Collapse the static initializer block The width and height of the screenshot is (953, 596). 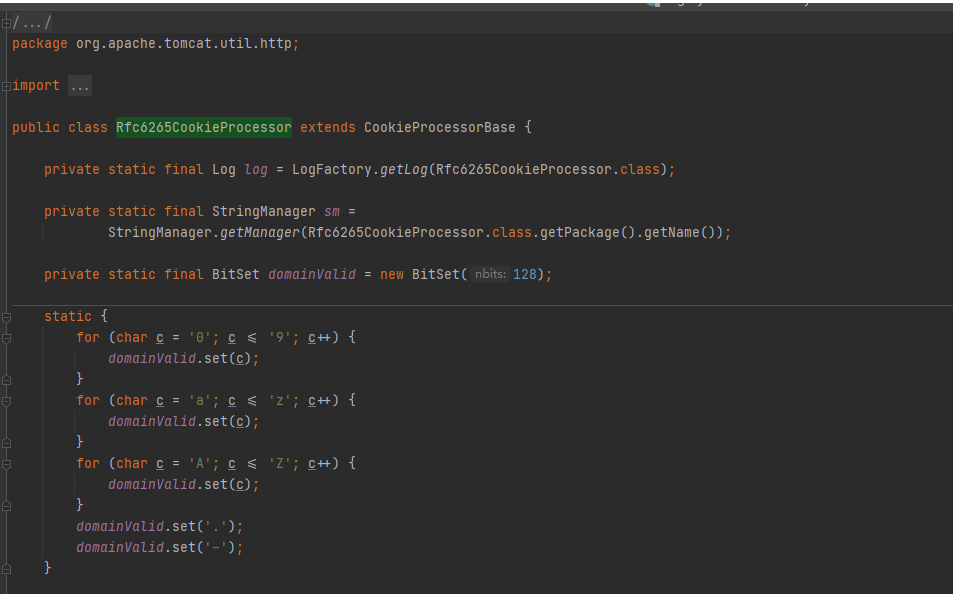[6, 317]
